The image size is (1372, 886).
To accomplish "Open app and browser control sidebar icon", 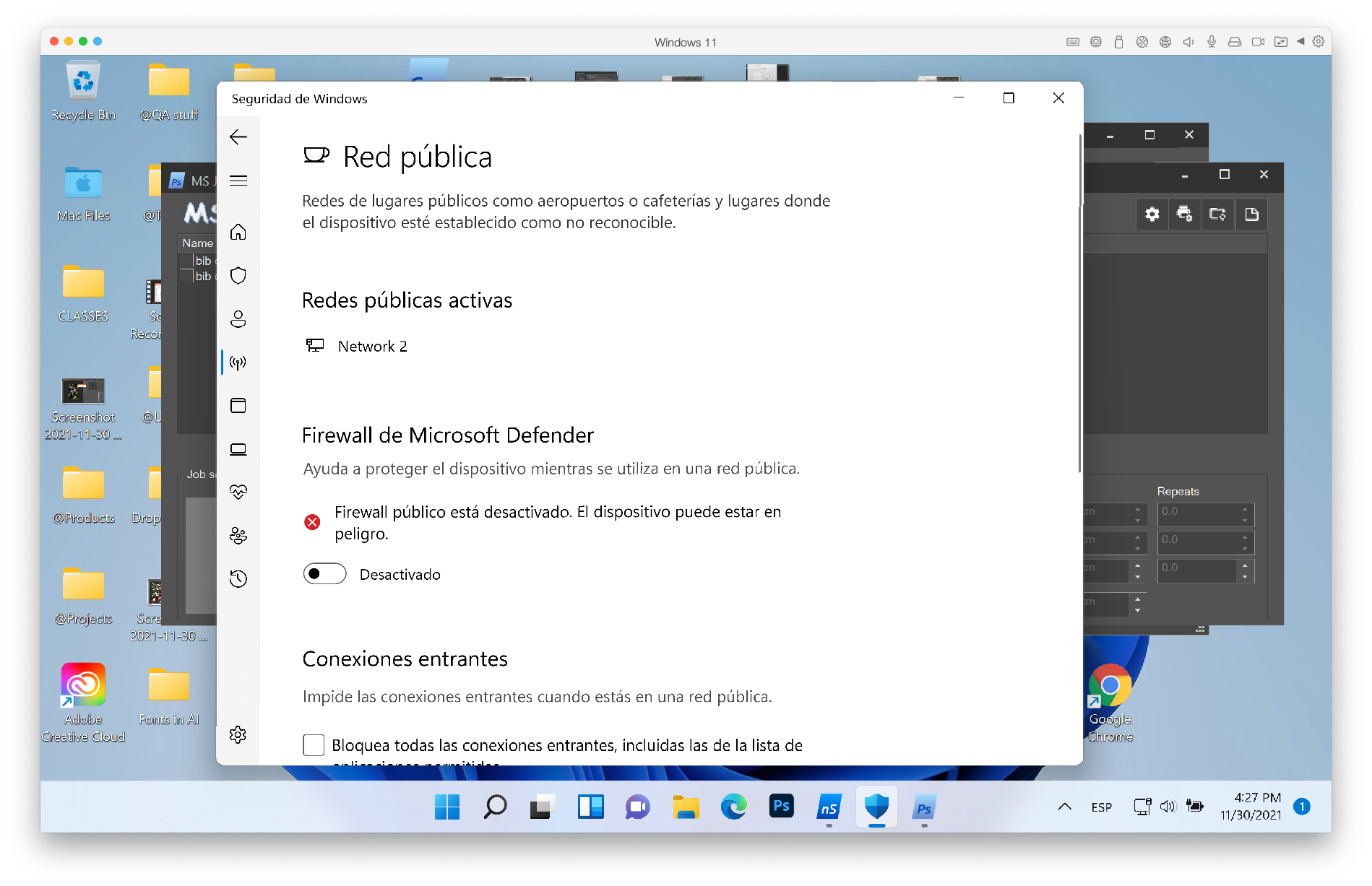I will click(238, 405).
